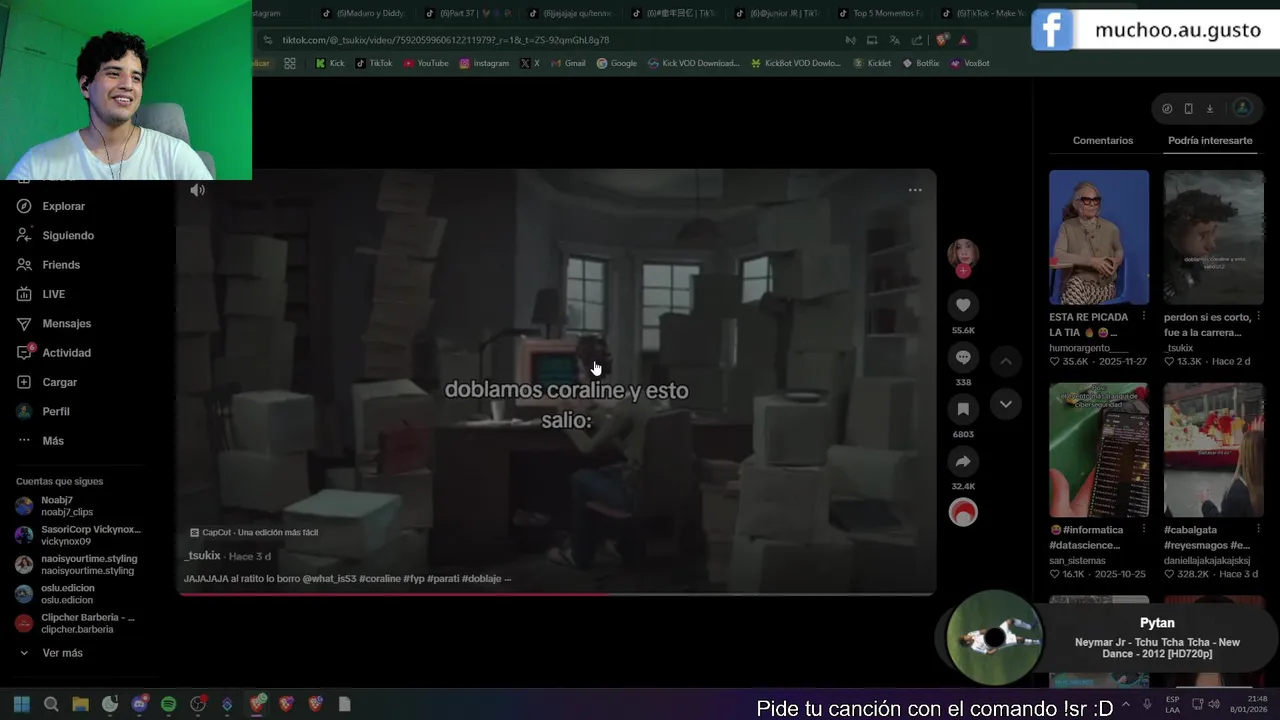The height and width of the screenshot is (720, 1280).
Task: Follow creator via red plus badge
Action: pyautogui.click(x=963, y=271)
